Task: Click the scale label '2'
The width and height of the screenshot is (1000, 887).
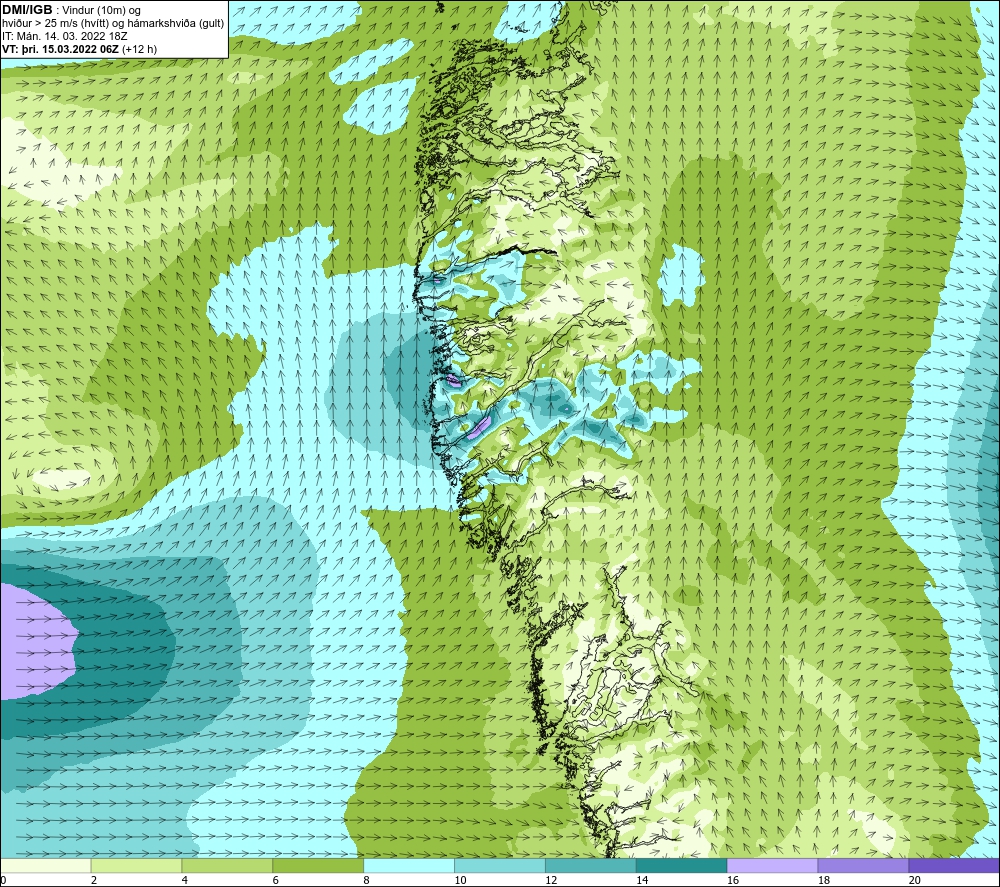Action: tap(94, 880)
